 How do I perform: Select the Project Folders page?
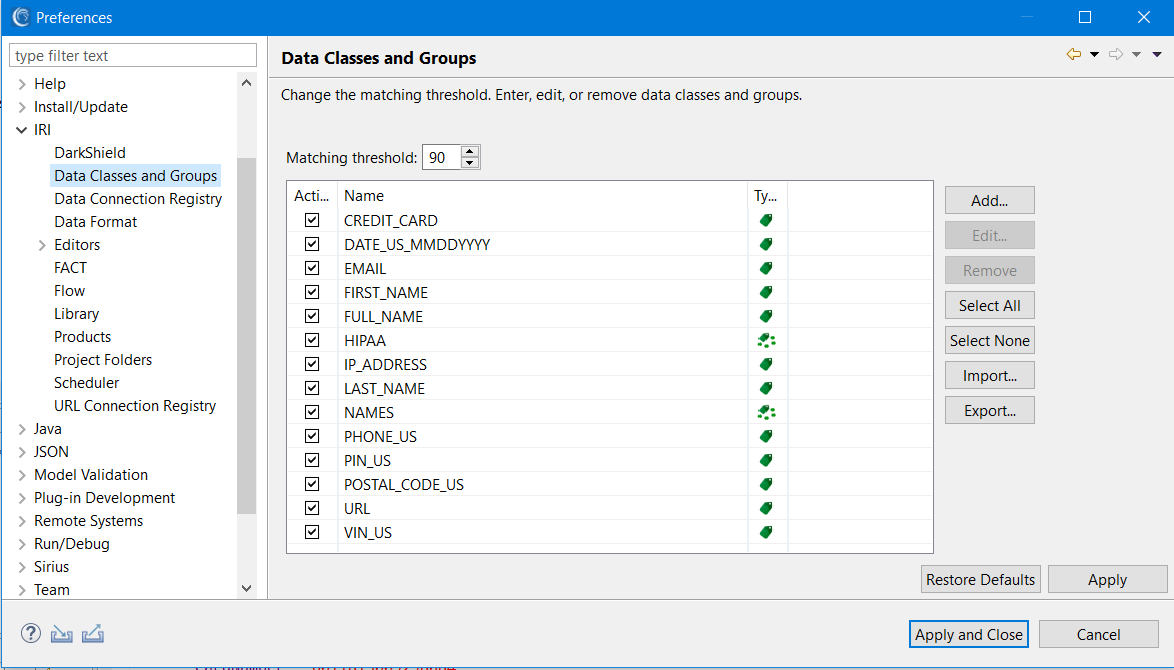point(103,359)
